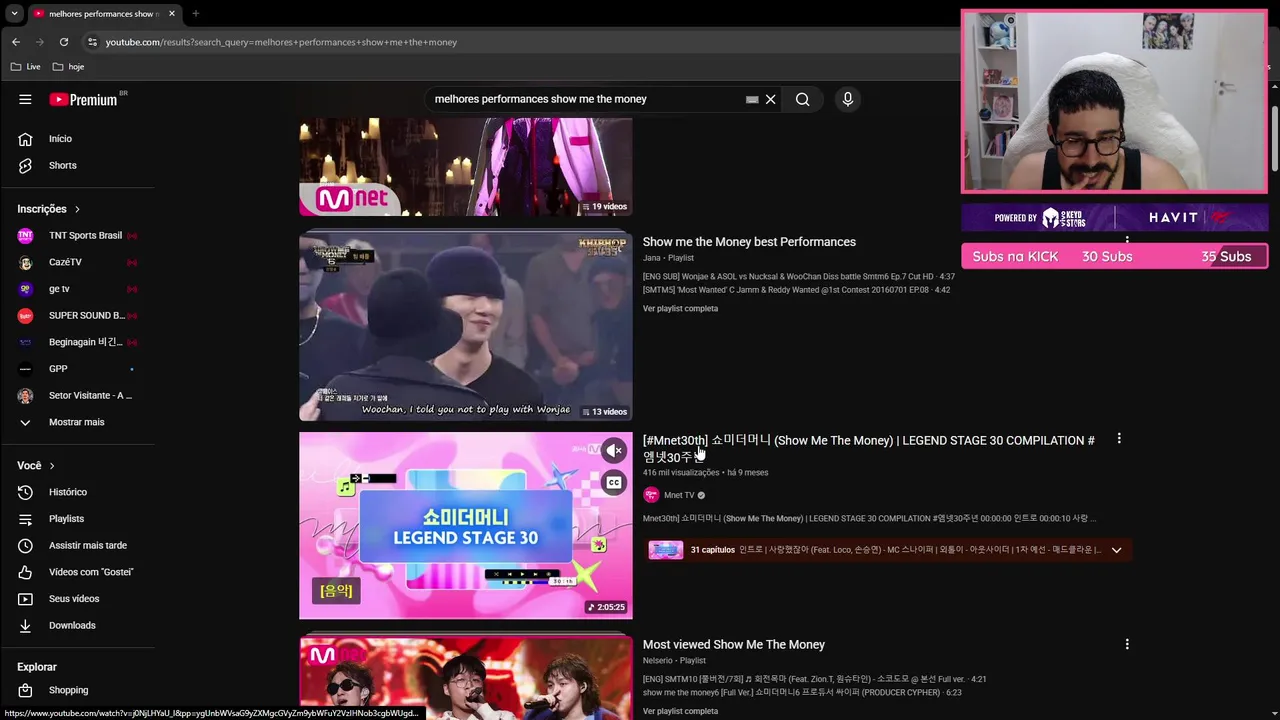Open C Jamm & Reddy Wanted video line

point(796,290)
